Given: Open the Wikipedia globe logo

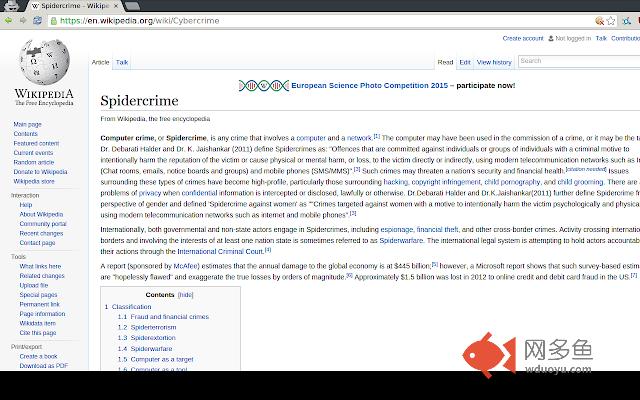Looking at the screenshot, I should point(44,62).
